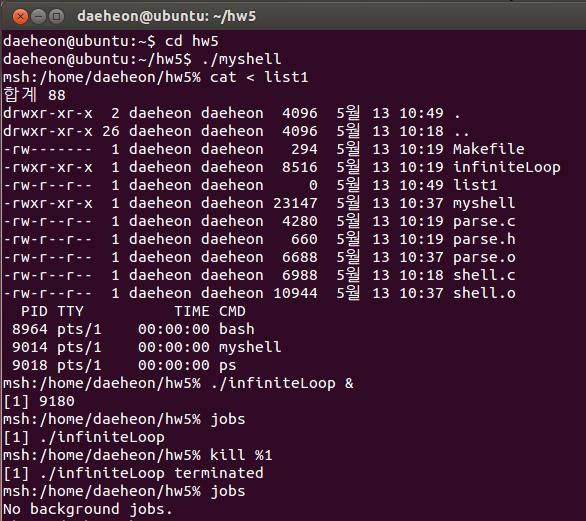Click the file size 8516
Image resolution: width=586 pixels, height=521 pixels.
click(x=300, y=167)
